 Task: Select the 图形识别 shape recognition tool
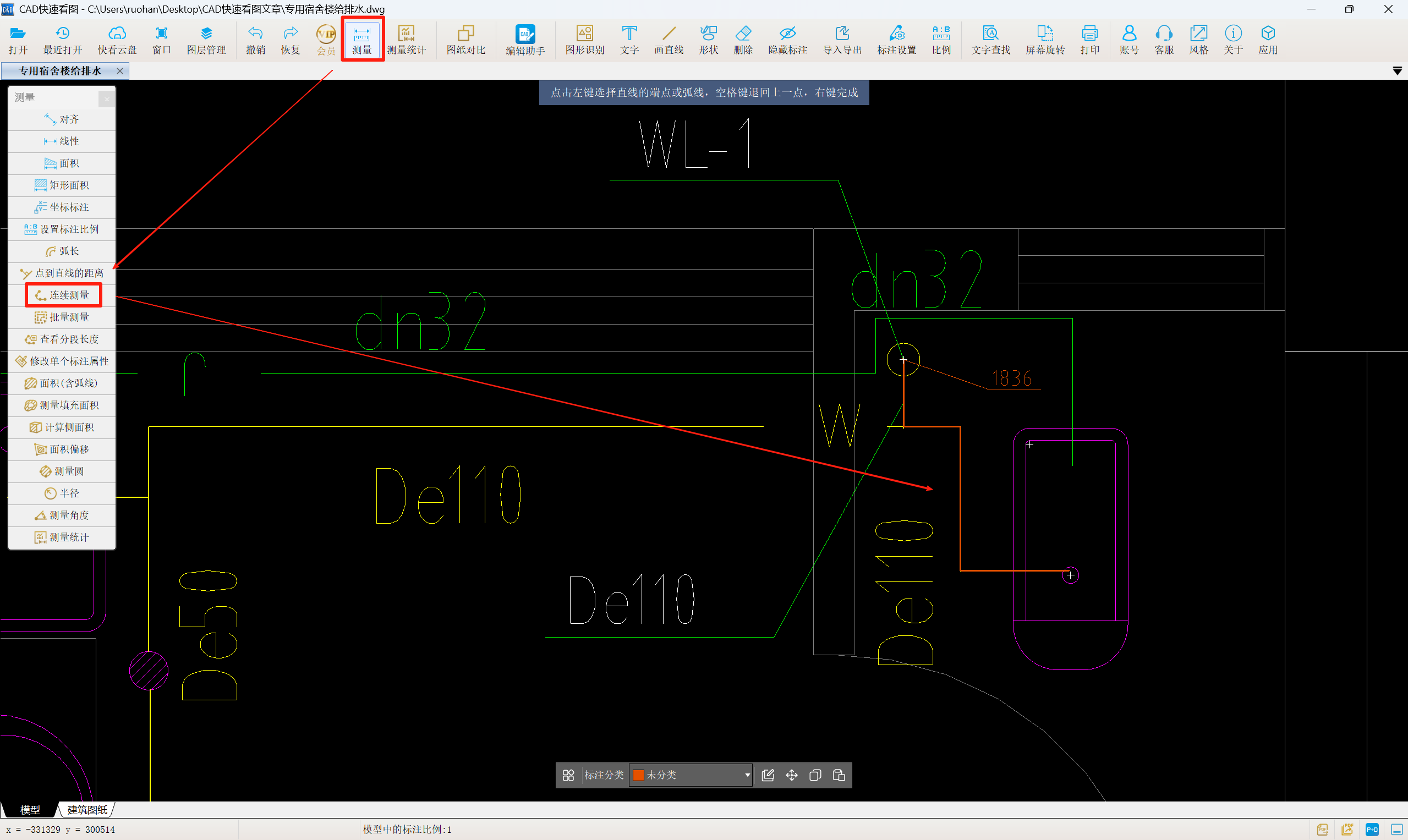coord(584,40)
